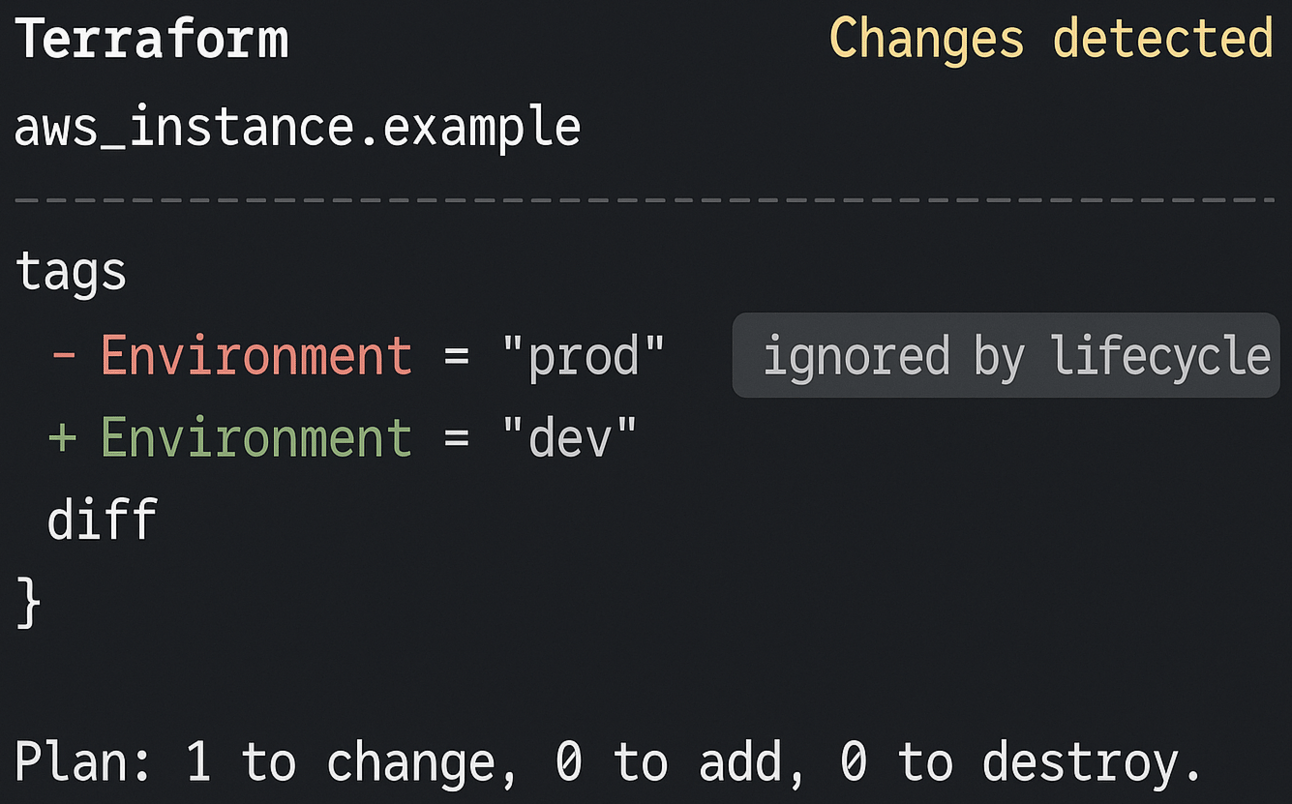
Task: Click the "Changes detected" status label
Action: (x=1051, y=40)
